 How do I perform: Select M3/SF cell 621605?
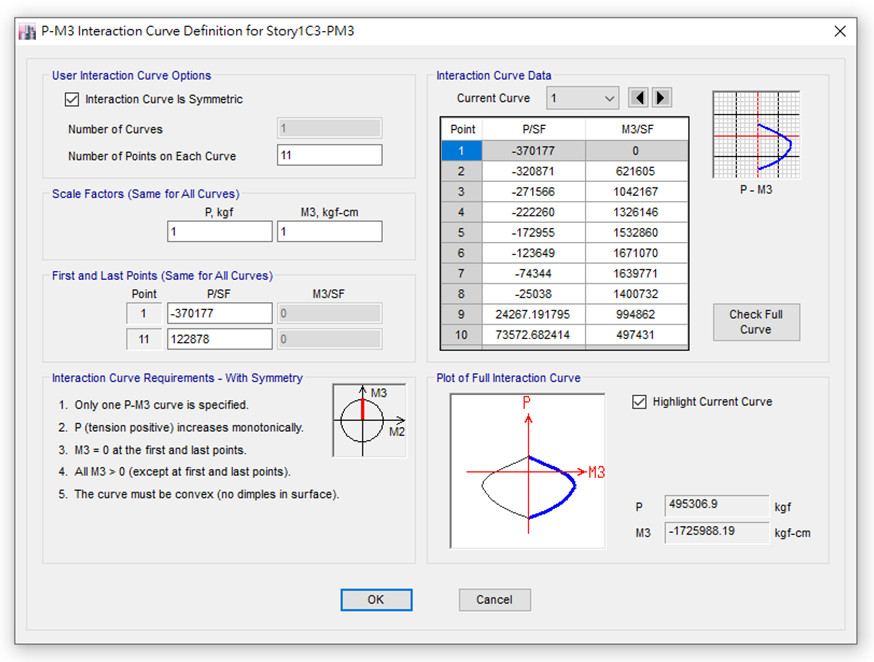[636, 171]
